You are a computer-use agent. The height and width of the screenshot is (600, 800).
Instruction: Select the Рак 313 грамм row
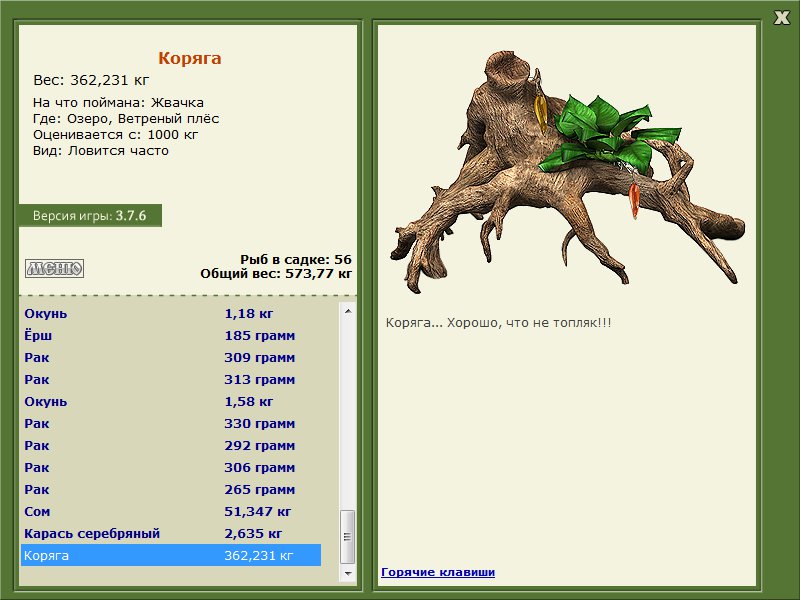point(171,379)
